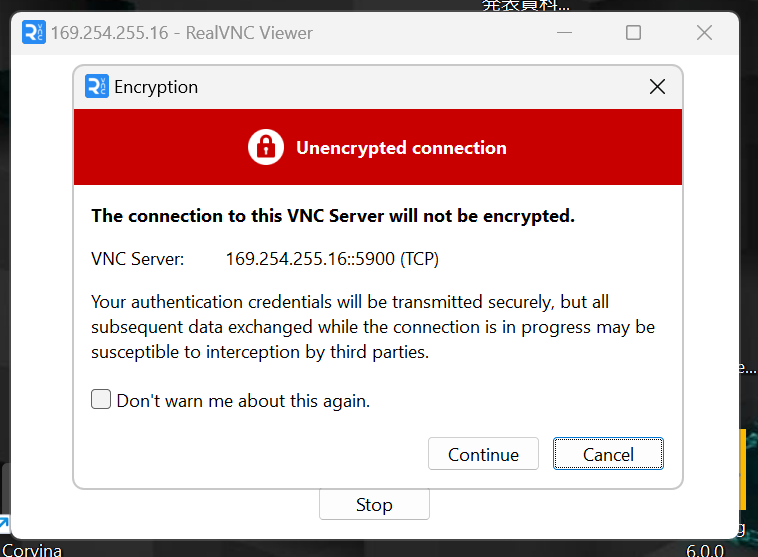This screenshot has width=758, height=557.
Task: Click the Encryption dialog title text
Action: [156, 87]
